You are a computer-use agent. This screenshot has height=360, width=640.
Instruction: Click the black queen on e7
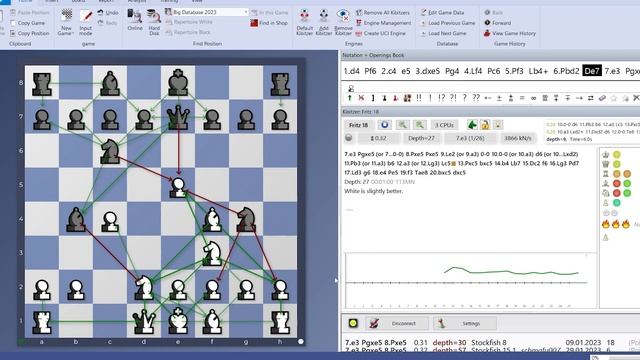tap(178, 117)
